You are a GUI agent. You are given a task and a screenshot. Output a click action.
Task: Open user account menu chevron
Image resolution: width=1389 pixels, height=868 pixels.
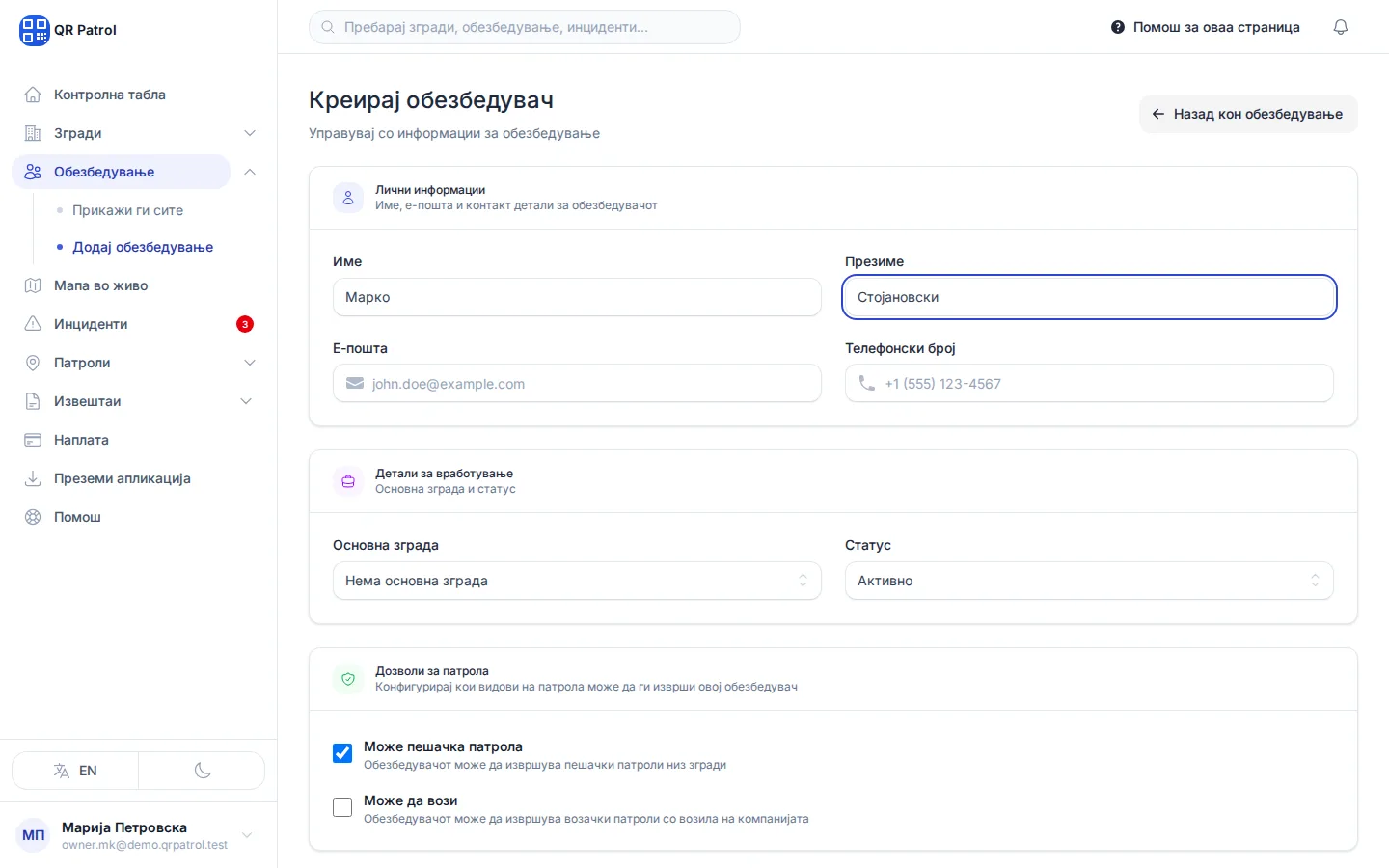pyautogui.click(x=247, y=835)
